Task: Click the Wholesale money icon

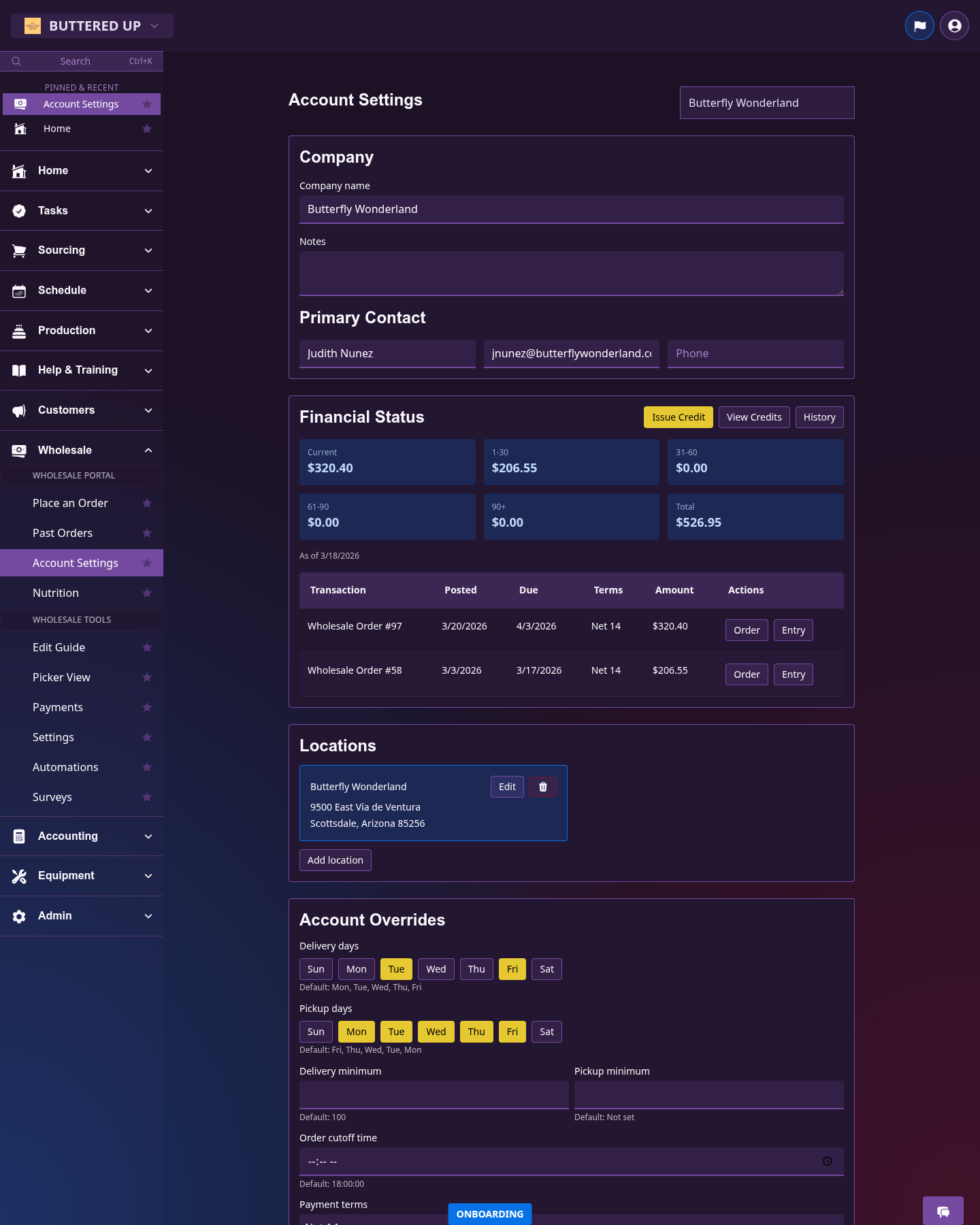Action: coord(19,451)
